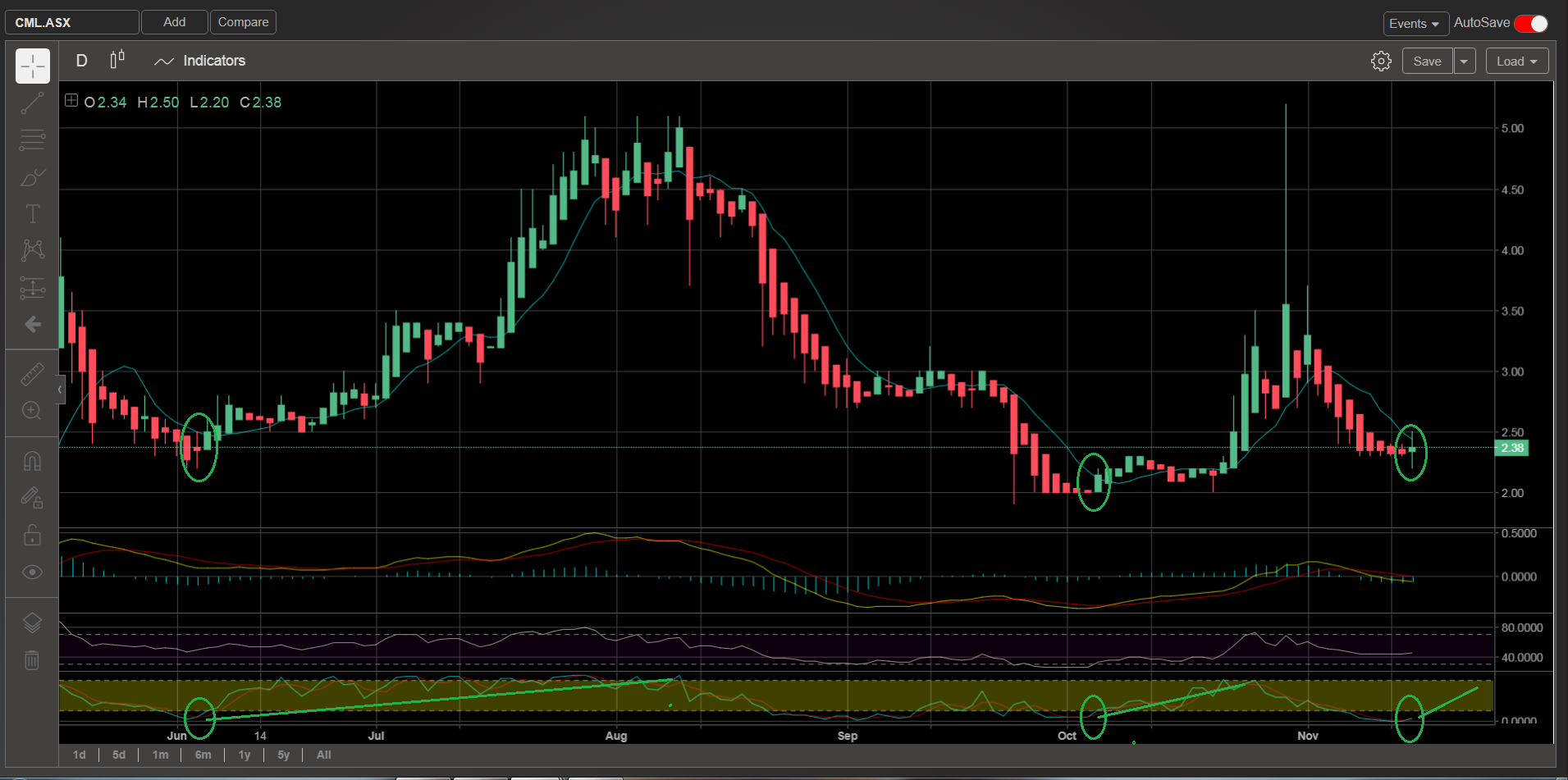Expand the OHLC legend plus icon

71,101
